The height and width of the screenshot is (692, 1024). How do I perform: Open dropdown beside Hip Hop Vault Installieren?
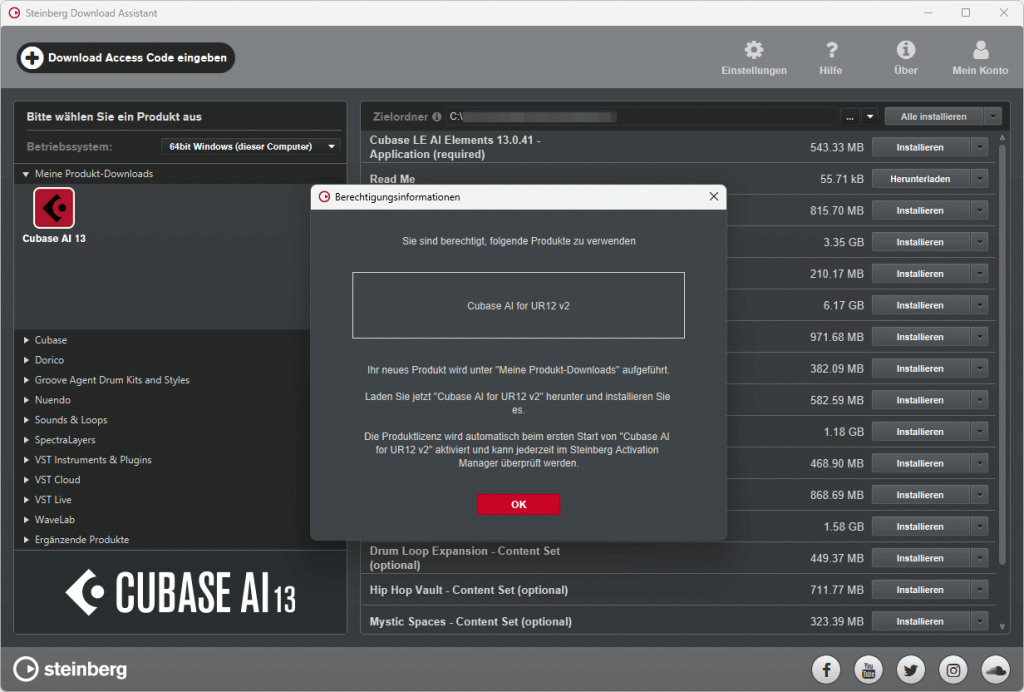click(x=980, y=590)
